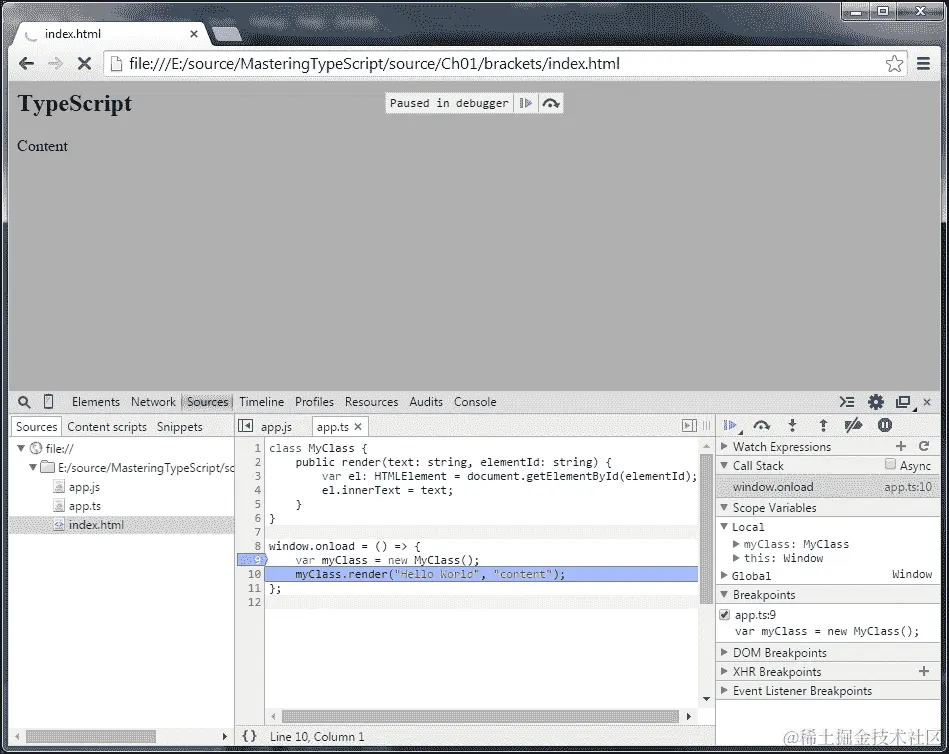Open the Console panel
The height and width of the screenshot is (754, 949).
pyautogui.click(x=475, y=402)
